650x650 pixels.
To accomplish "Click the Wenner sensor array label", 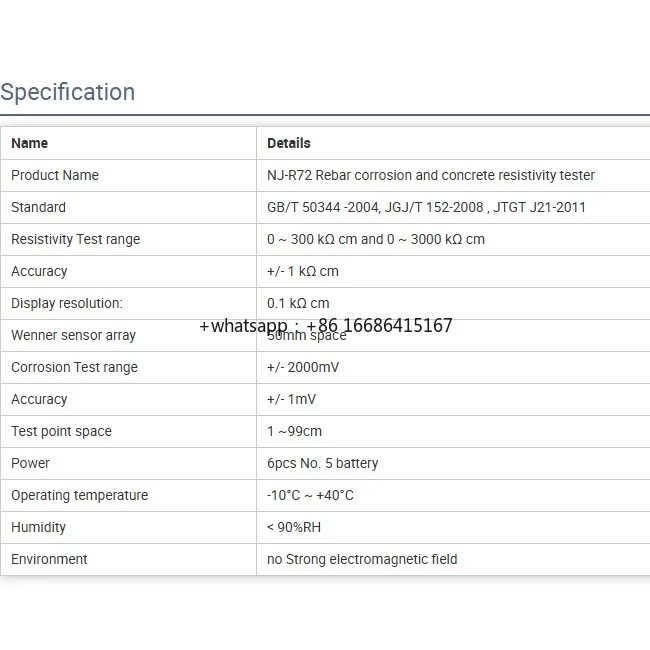I will [x=73, y=335].
